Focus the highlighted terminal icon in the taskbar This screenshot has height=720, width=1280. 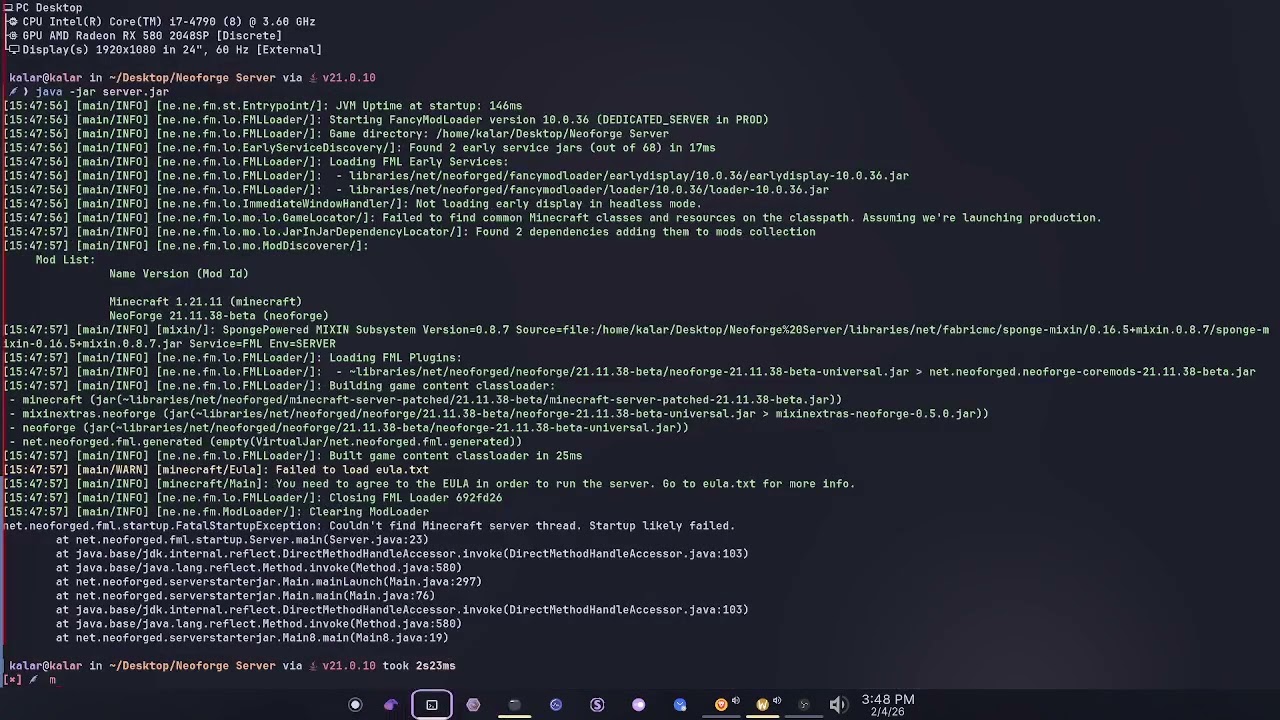pyautogui.click(x=432, y=705)
